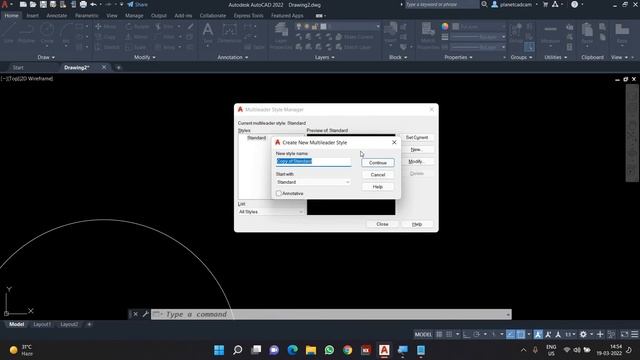
Task: Click the Clean Screen icon in status bar
Action: (x=624, y=334)
